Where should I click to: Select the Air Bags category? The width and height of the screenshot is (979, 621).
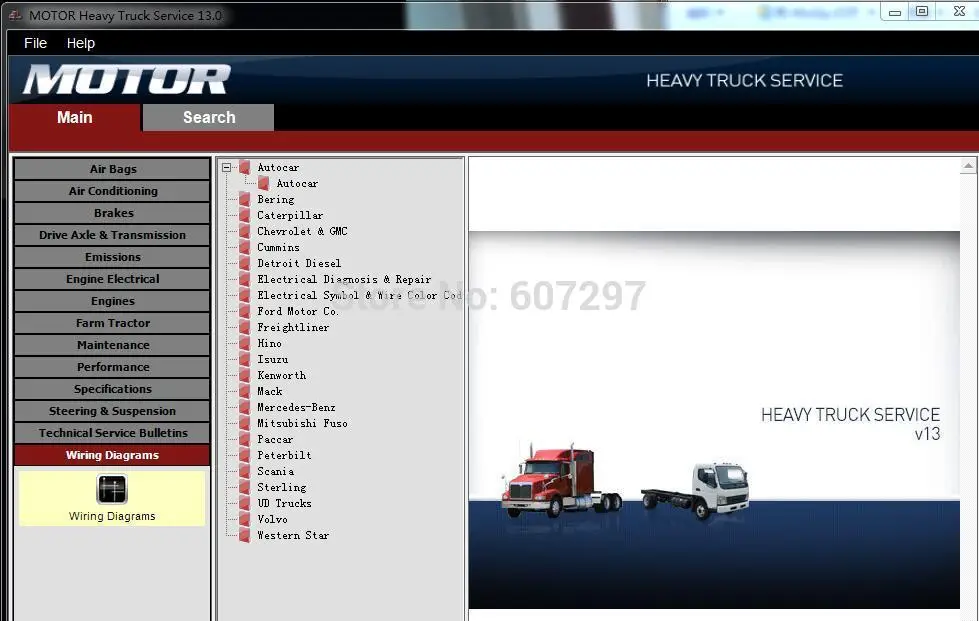pos(112,169)
